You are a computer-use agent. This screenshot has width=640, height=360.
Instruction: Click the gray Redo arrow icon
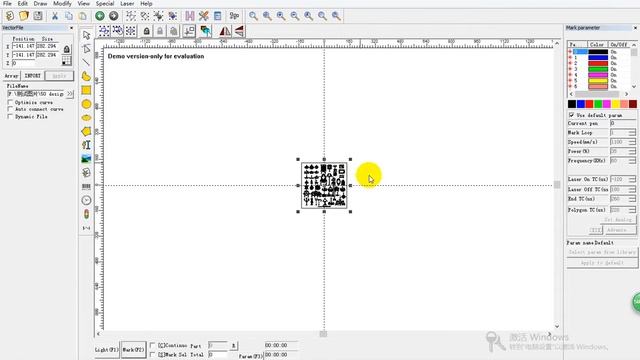113,16
